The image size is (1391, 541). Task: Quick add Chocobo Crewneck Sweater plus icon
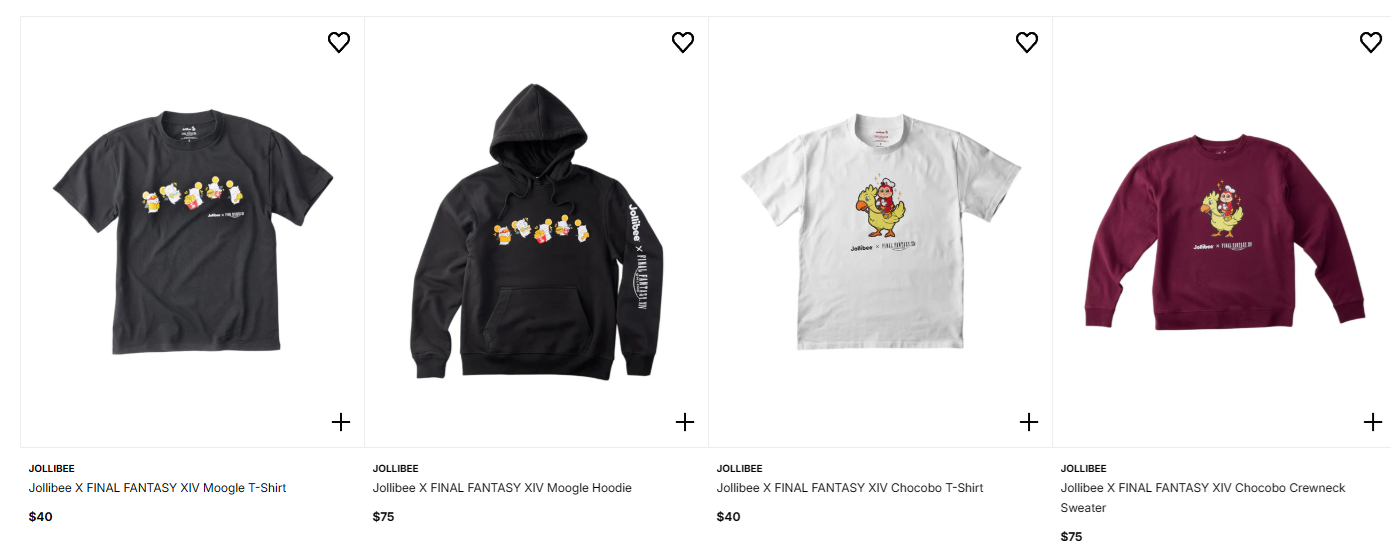point(1373,422)
